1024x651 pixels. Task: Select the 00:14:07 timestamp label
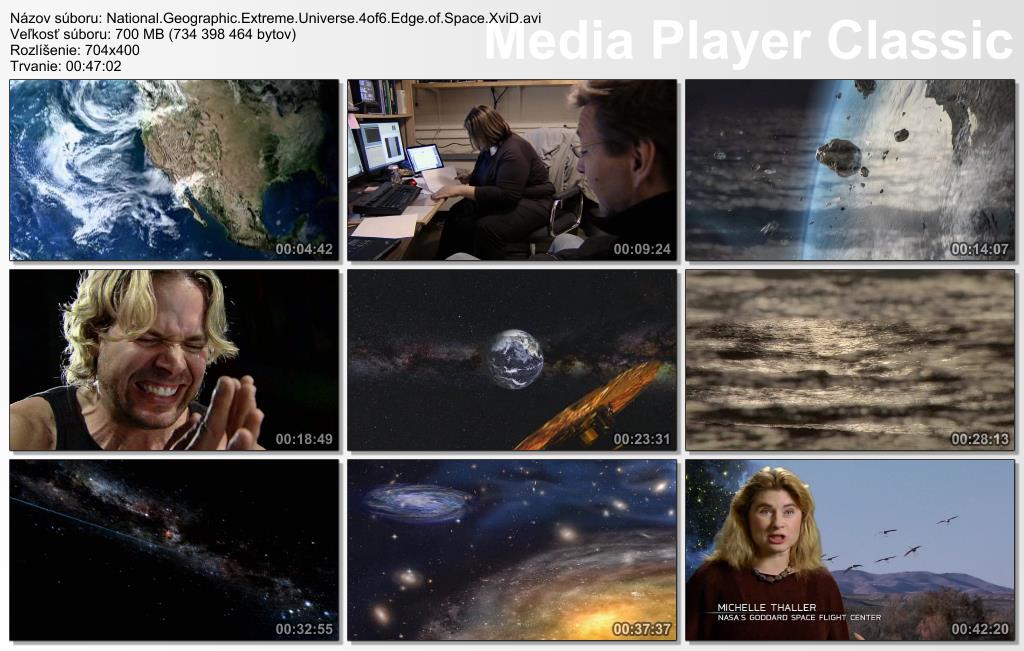point(979,249)
